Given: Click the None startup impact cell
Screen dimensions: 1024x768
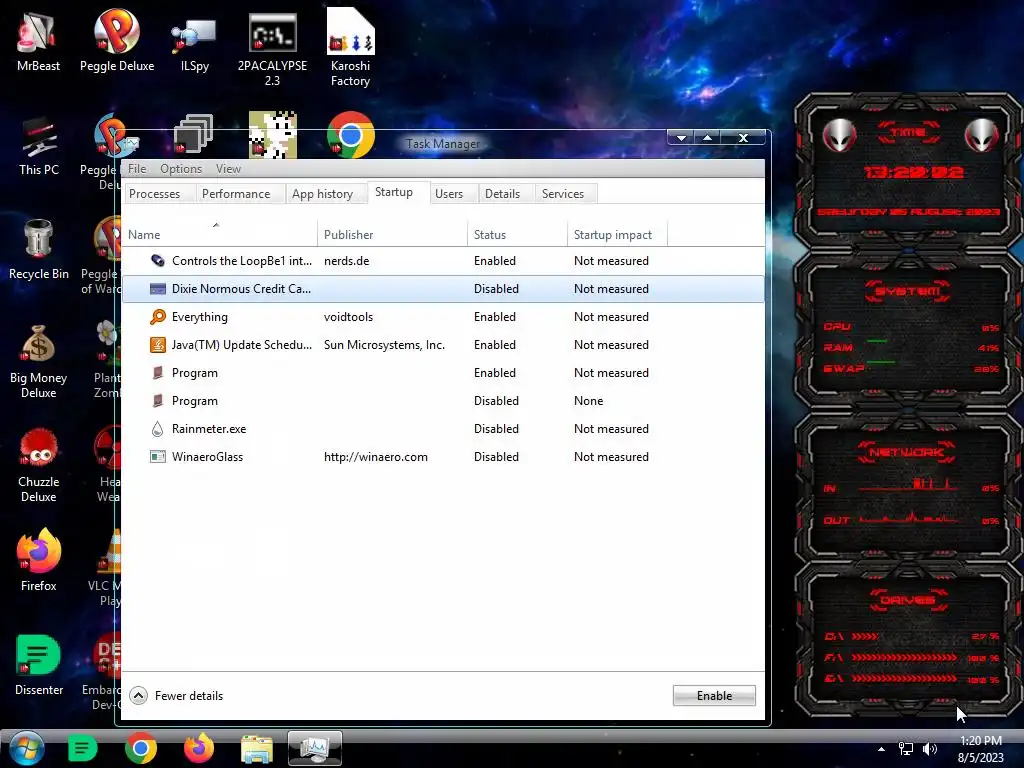Looking at the screenshot, I should click(x=588, y=401).
